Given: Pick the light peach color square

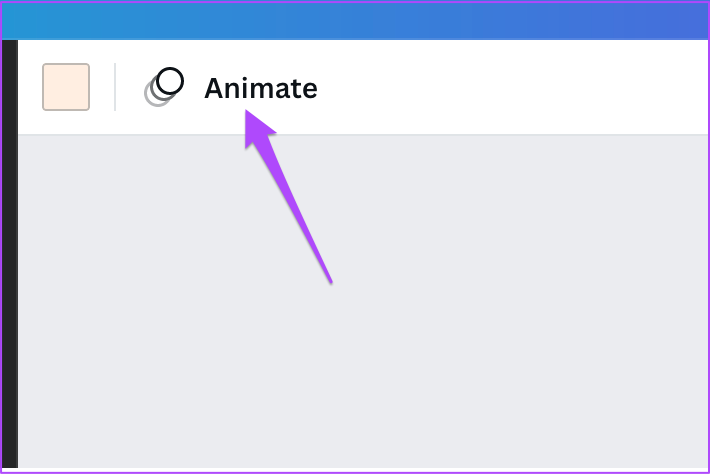Looking at the screenshot, I should pos(66,87).
